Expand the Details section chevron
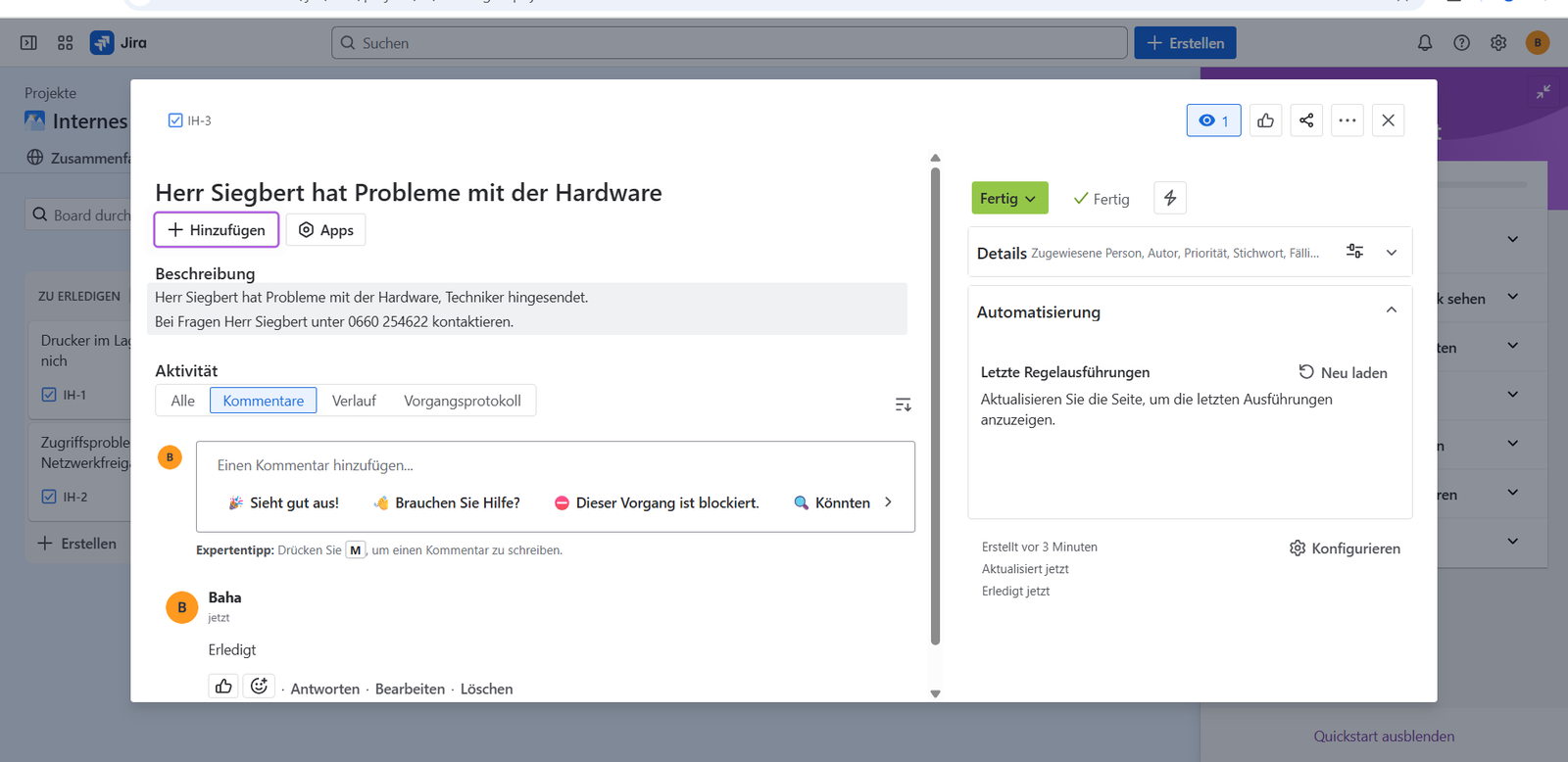 tap(1392, 253)
